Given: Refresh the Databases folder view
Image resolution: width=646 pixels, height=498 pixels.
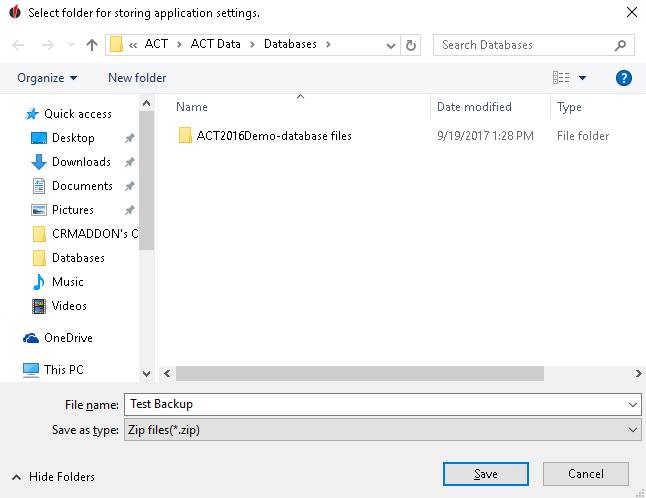Looking at the screenshot, I should 410,45.
